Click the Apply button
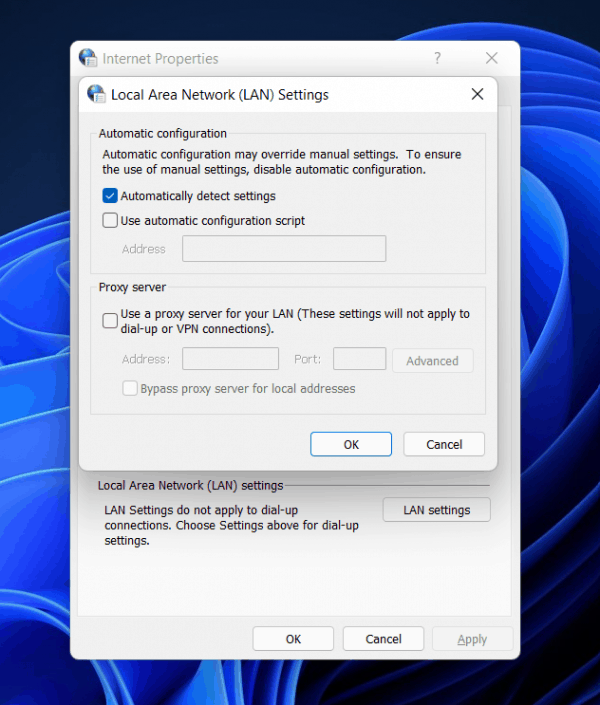This screenshot has height=705, width=600. pos(472,639)
